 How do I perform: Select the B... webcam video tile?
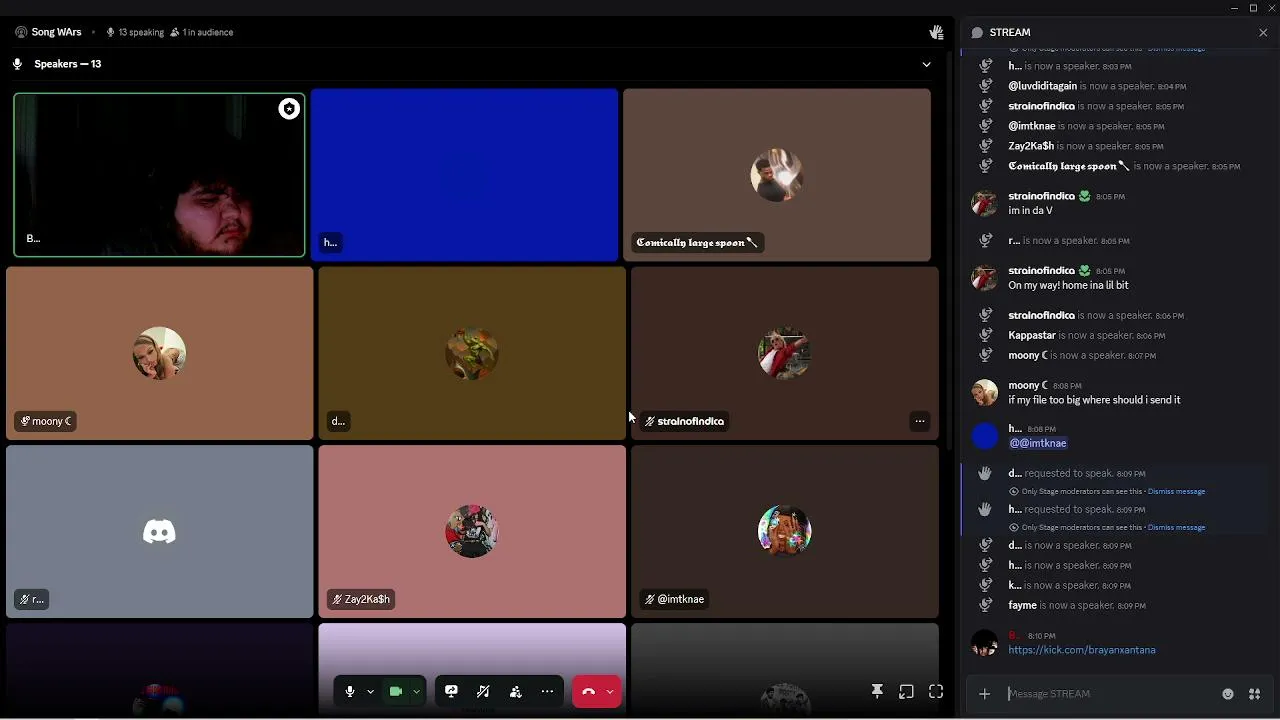(x=159, y=175)
